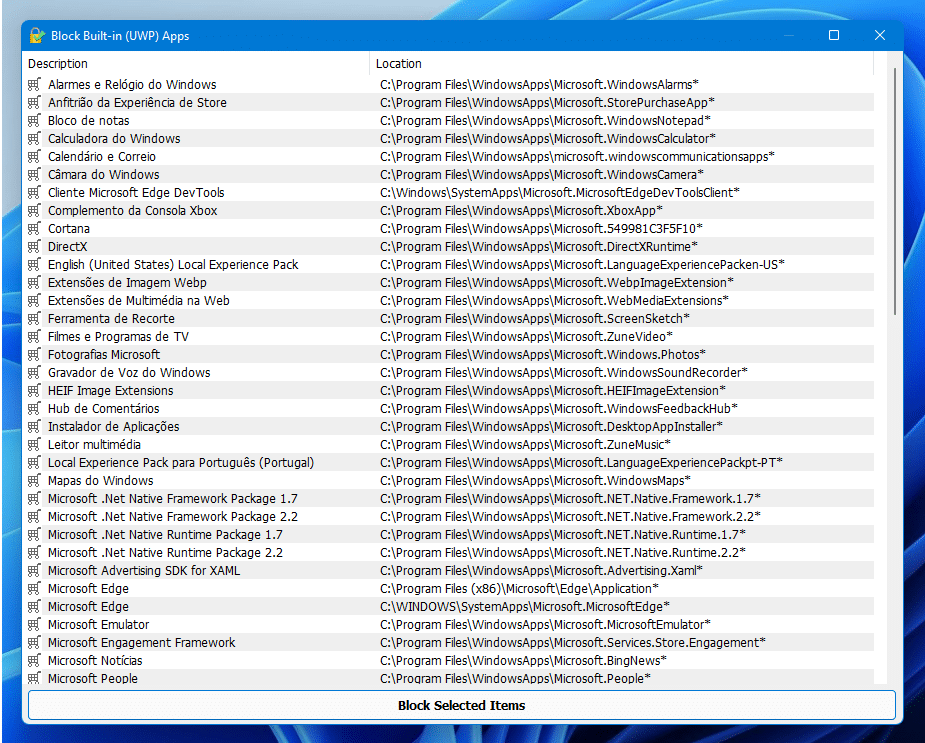925x743 pixels.
Task: Click the store icon beside Microsoft Engagement Framework
Action: click(x=34, y=643)
